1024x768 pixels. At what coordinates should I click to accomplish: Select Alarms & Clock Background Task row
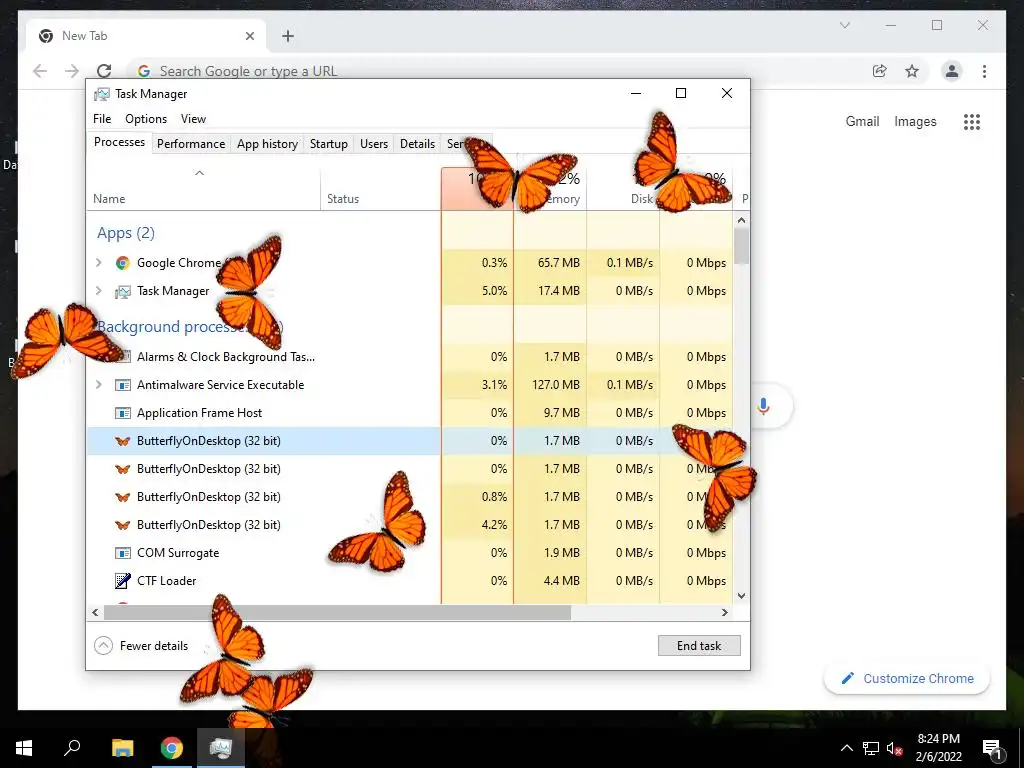pyautogui.click(x=409, y=357)
